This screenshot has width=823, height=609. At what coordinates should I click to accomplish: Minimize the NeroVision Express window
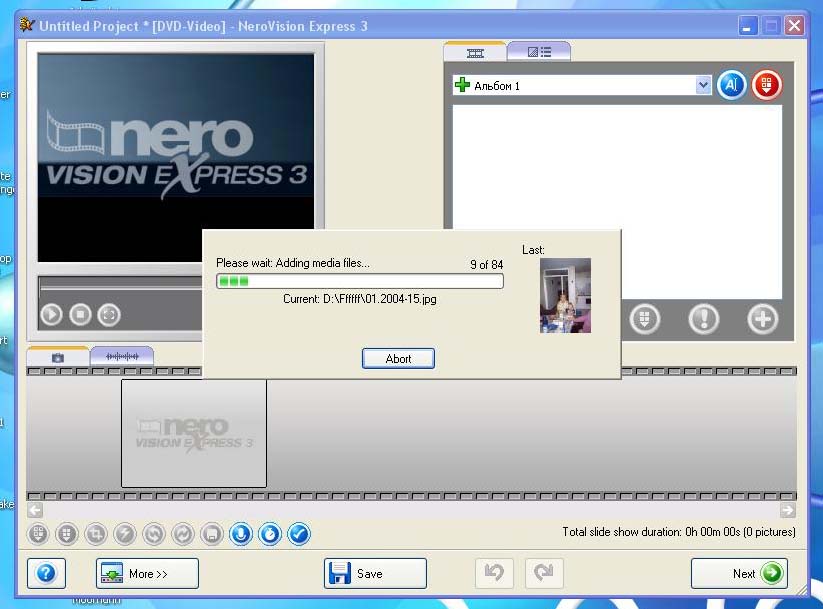click(747, 25)
